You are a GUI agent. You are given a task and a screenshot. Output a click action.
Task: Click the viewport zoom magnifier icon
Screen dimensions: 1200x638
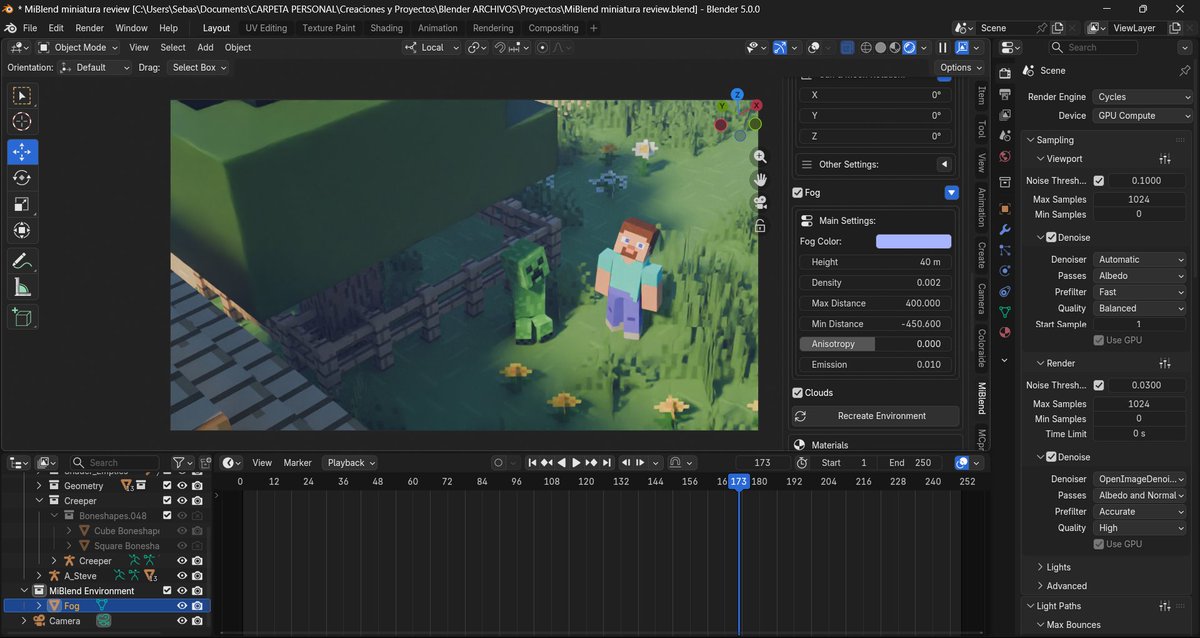tap(760, 157)
